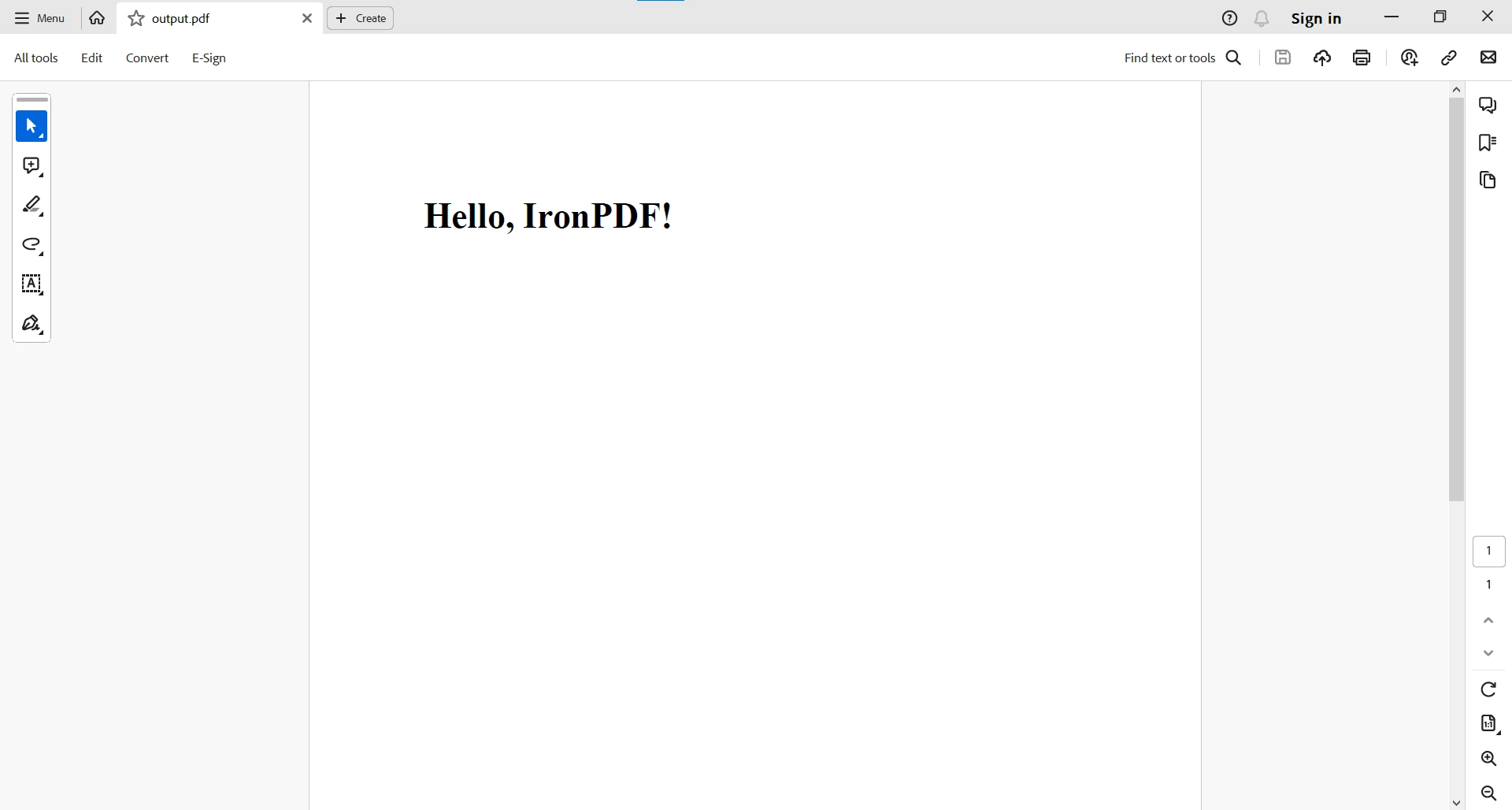This screenshot has height=810, width=1512.
Task: Select the Add text box tool
Action: pos(31,284)
